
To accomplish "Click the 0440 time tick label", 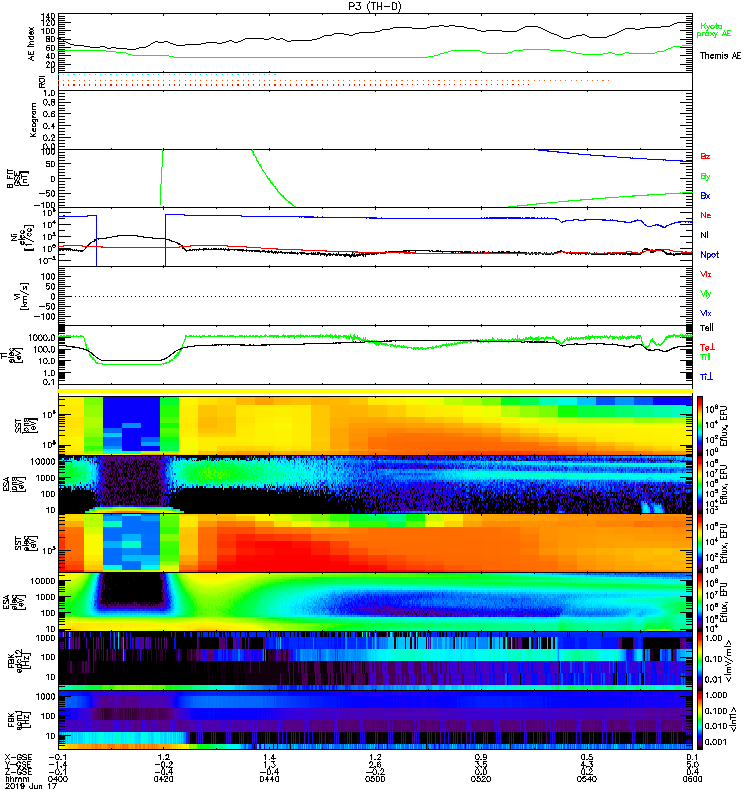I will (269, 779).
